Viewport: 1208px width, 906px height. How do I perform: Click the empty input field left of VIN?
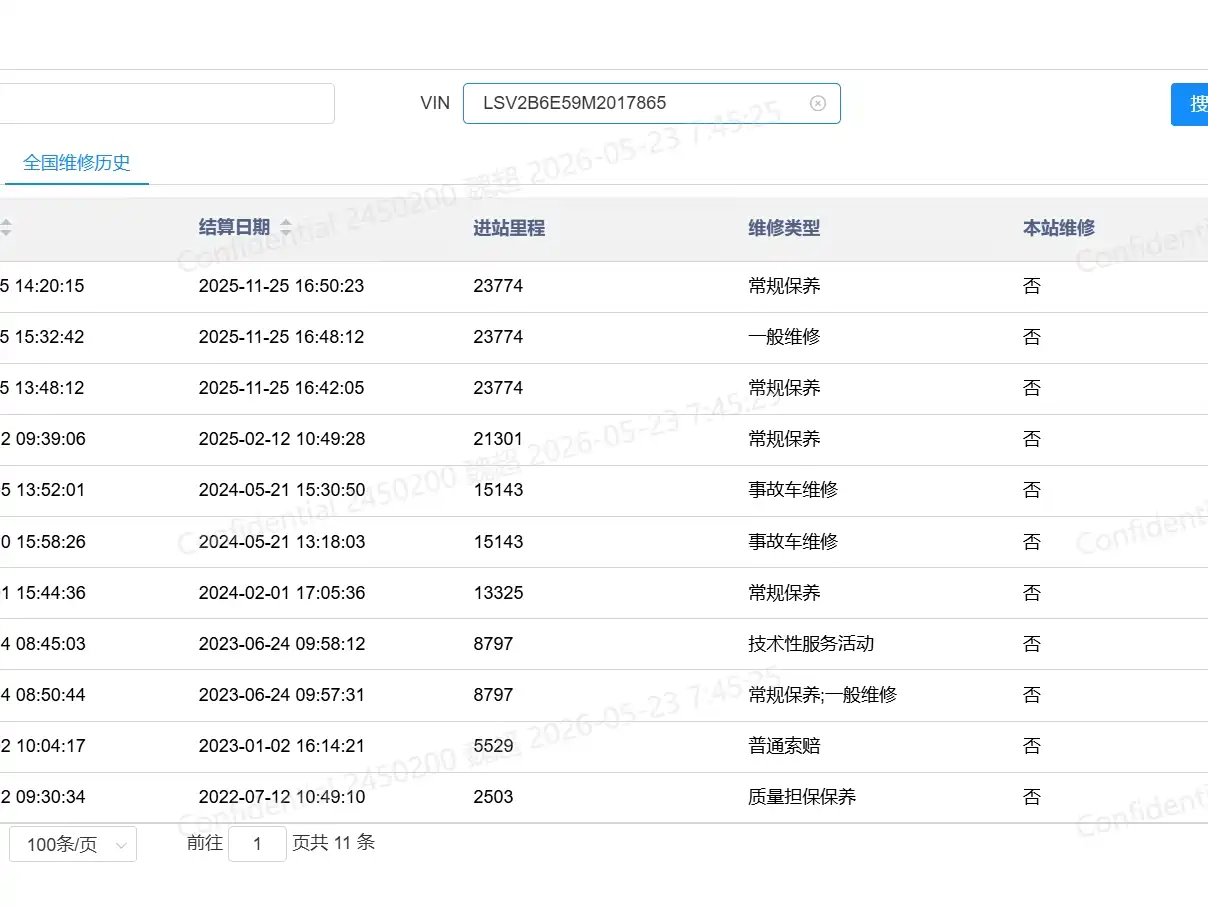point(167,103)
